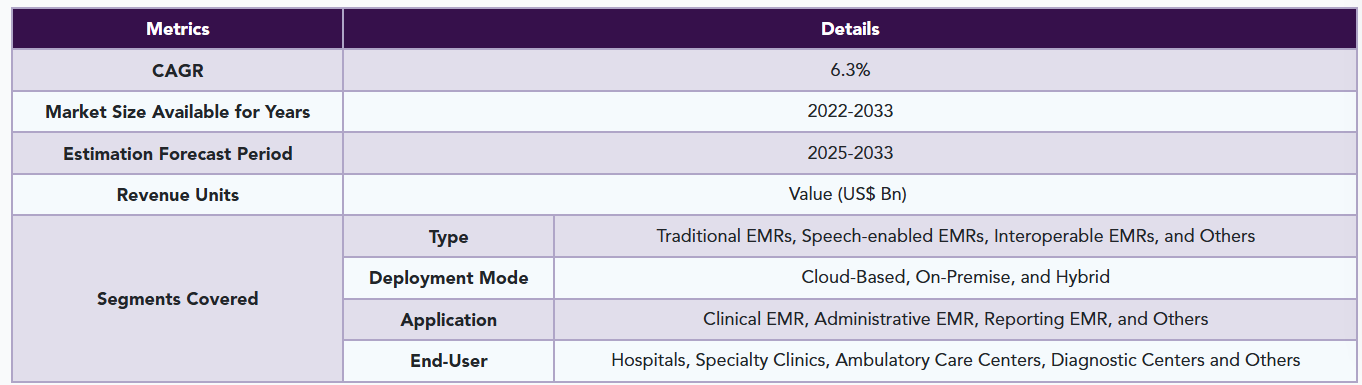Viewport: 1362px width, 385px height.
Task: Select the End-User segment label
Action: (449, 361)
